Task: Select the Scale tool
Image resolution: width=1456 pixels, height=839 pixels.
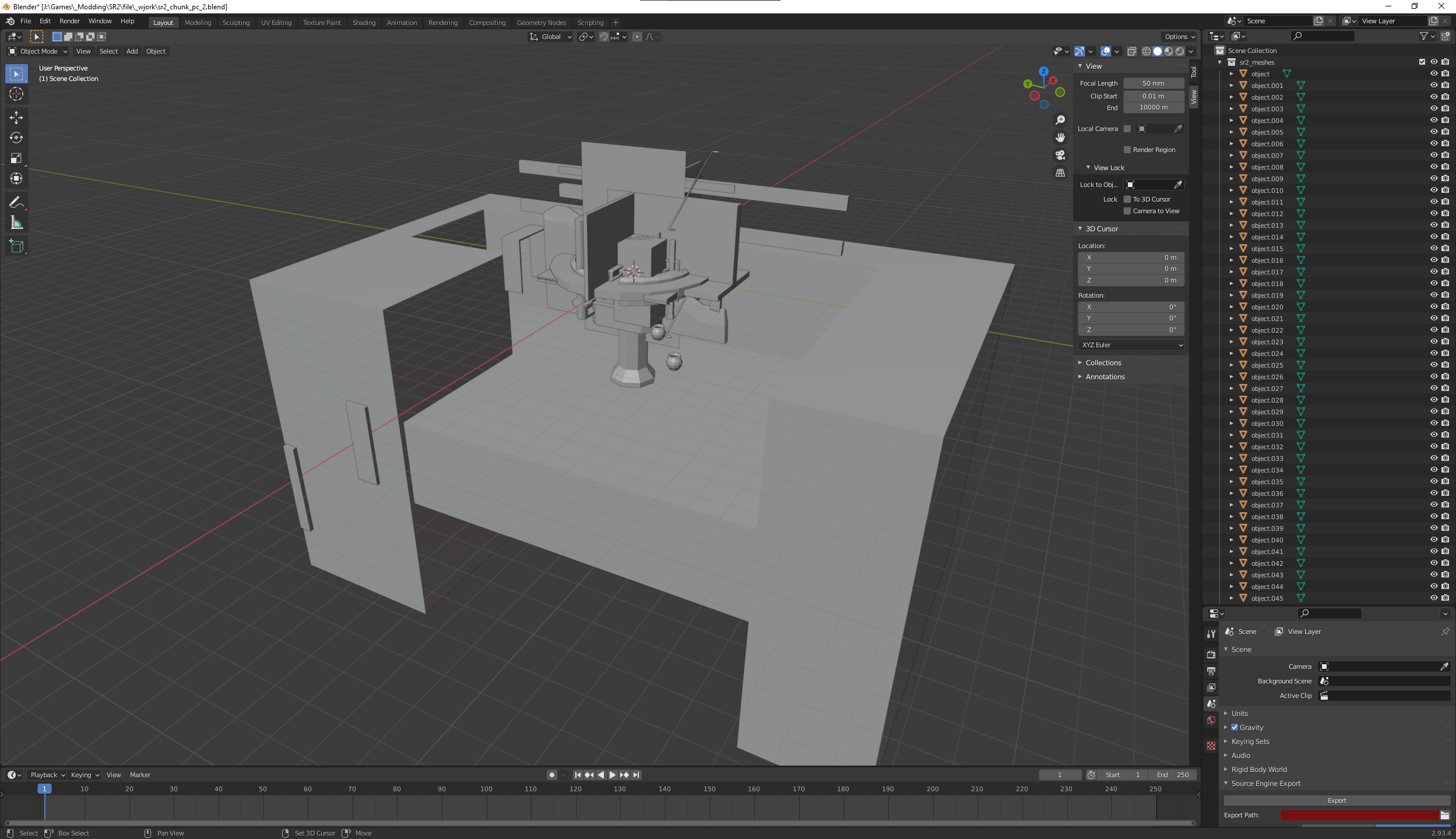Action: [16, 158]
